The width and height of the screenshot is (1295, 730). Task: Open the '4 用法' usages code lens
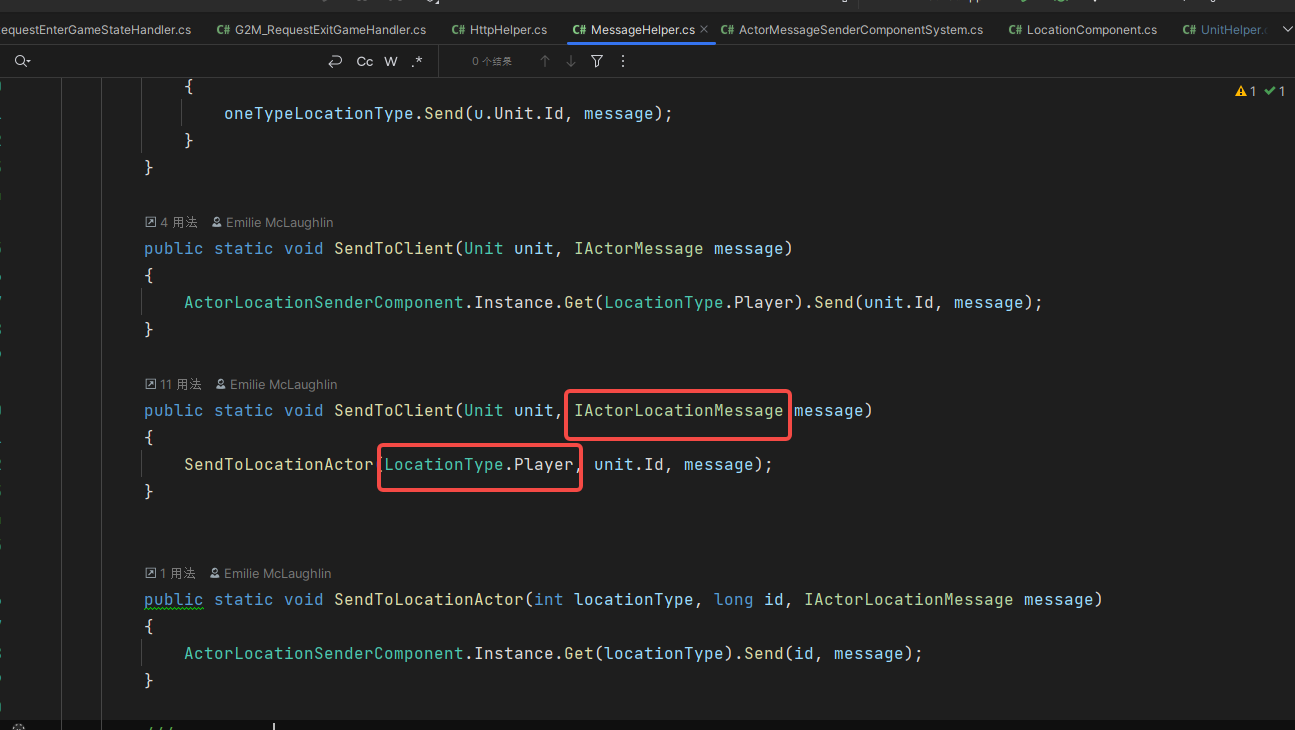171,222
